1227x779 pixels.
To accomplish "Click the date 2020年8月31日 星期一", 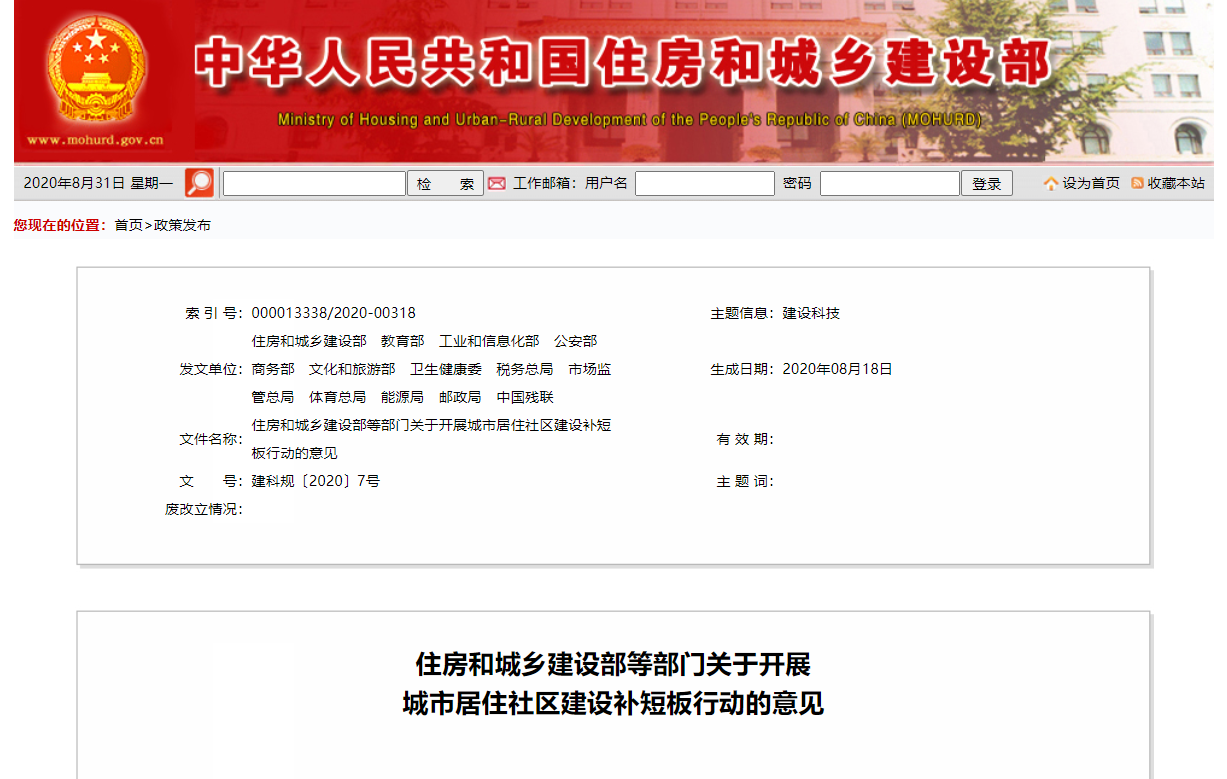I will point(98,184).
